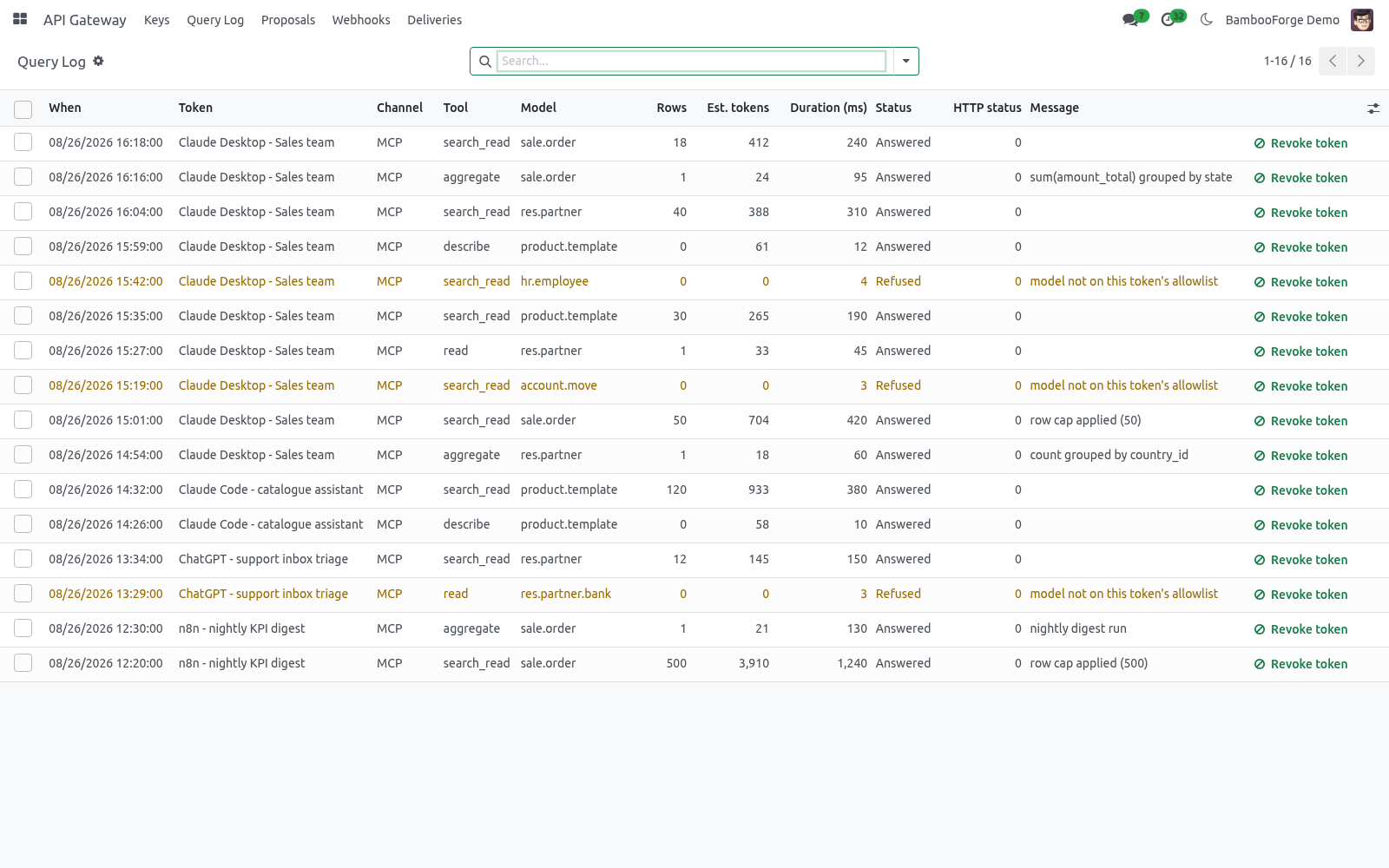Click the 1-16 / 16 pager counter

[x=1287, y=61]
